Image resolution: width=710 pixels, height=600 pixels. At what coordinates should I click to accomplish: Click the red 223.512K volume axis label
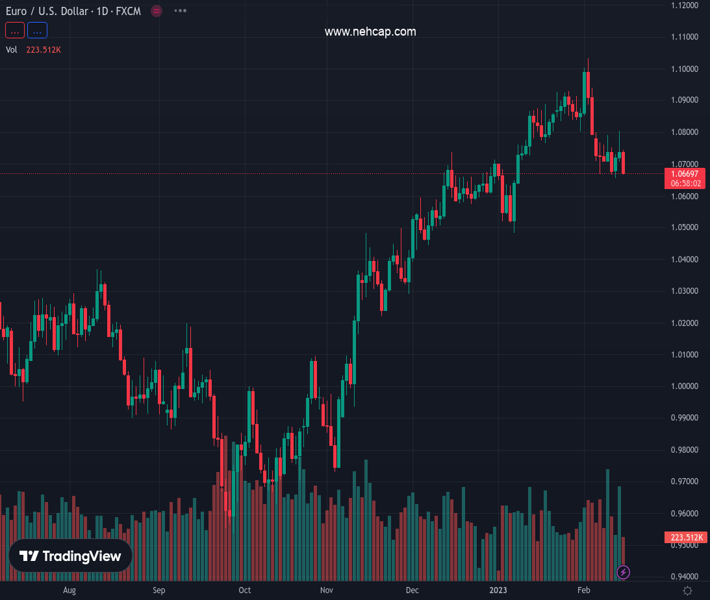(686, 537)
